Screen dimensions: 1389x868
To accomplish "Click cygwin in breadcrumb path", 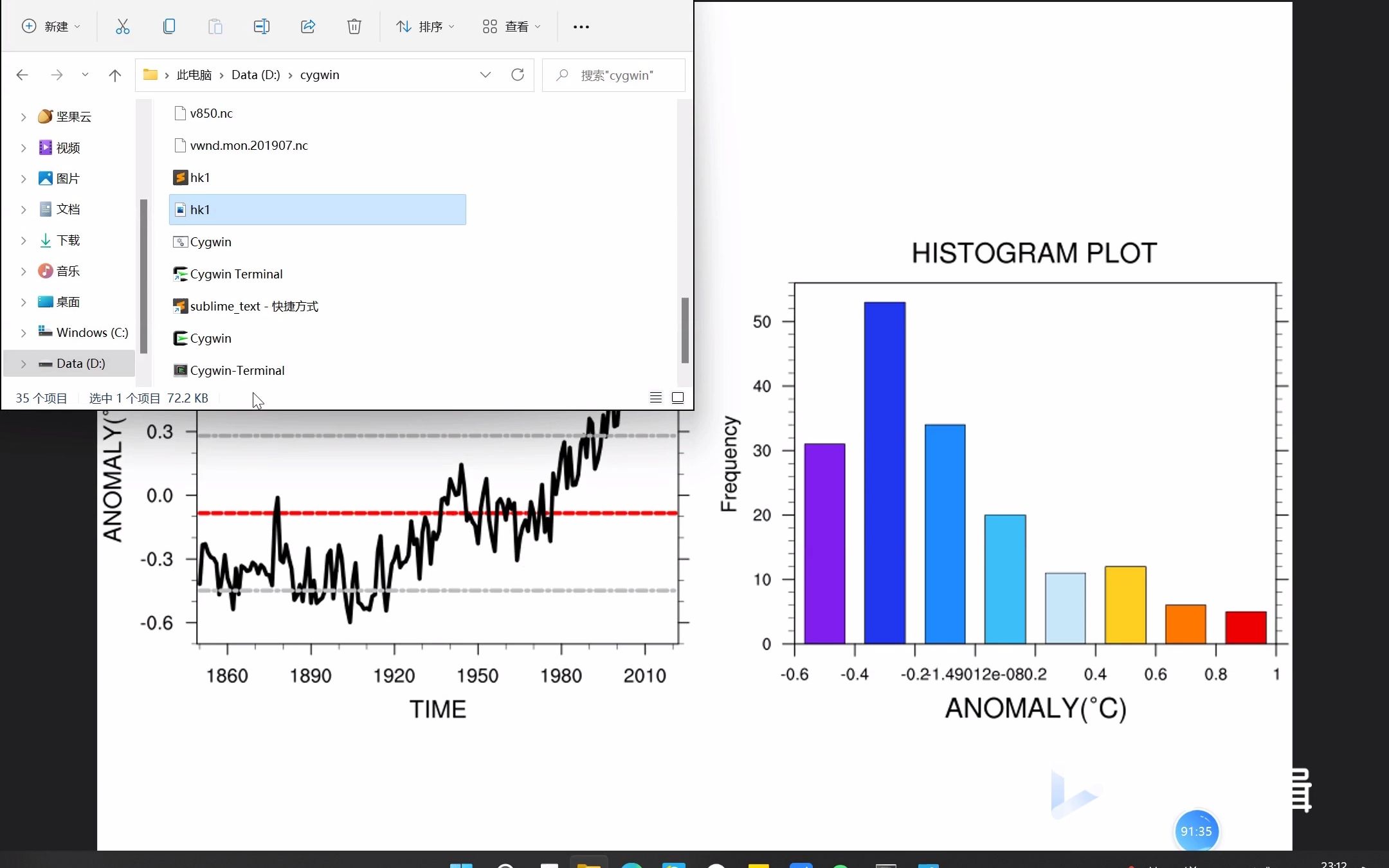I will click(x=320, y=75).
